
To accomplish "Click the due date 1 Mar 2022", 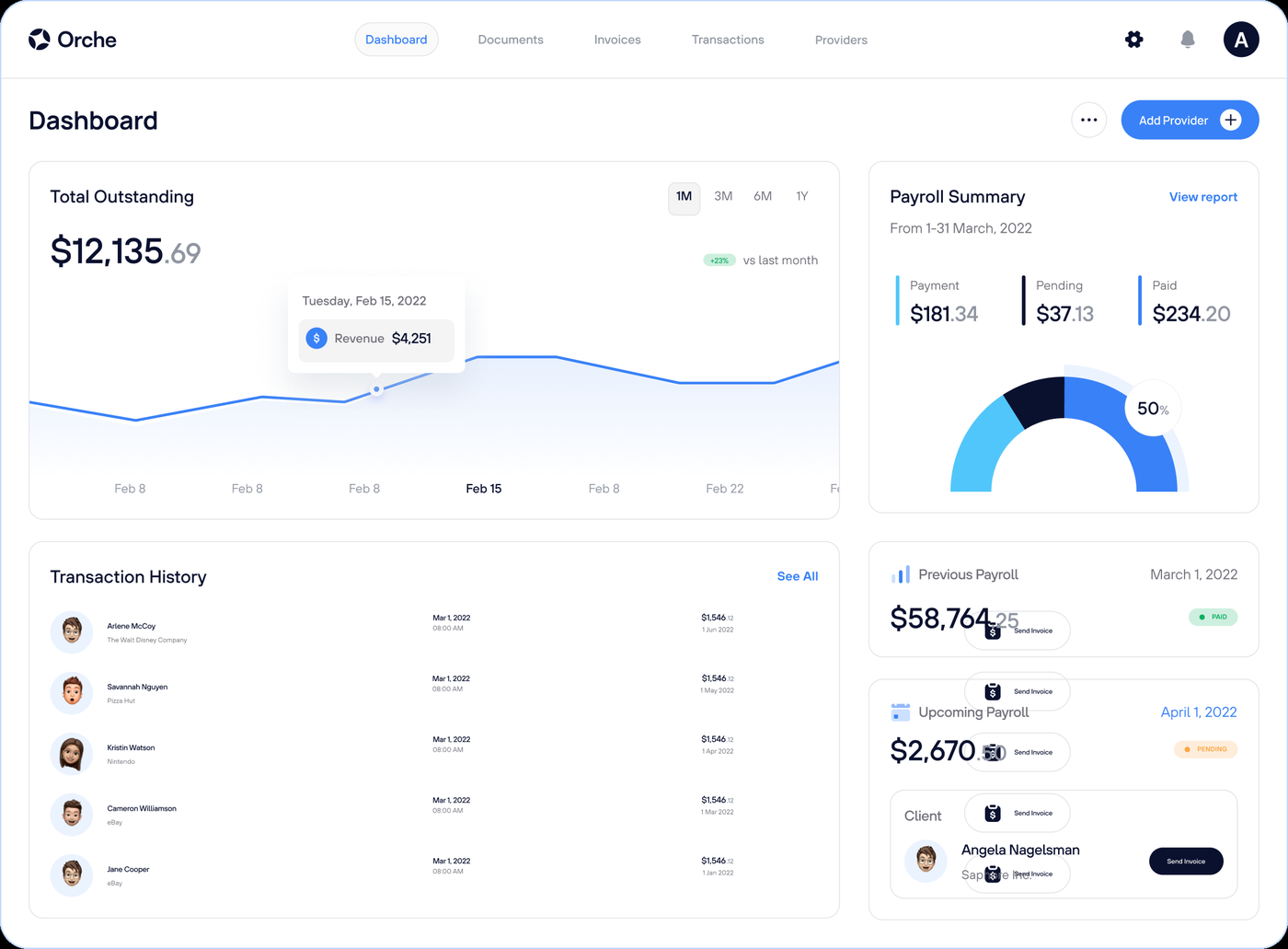I will pos(718,812).
